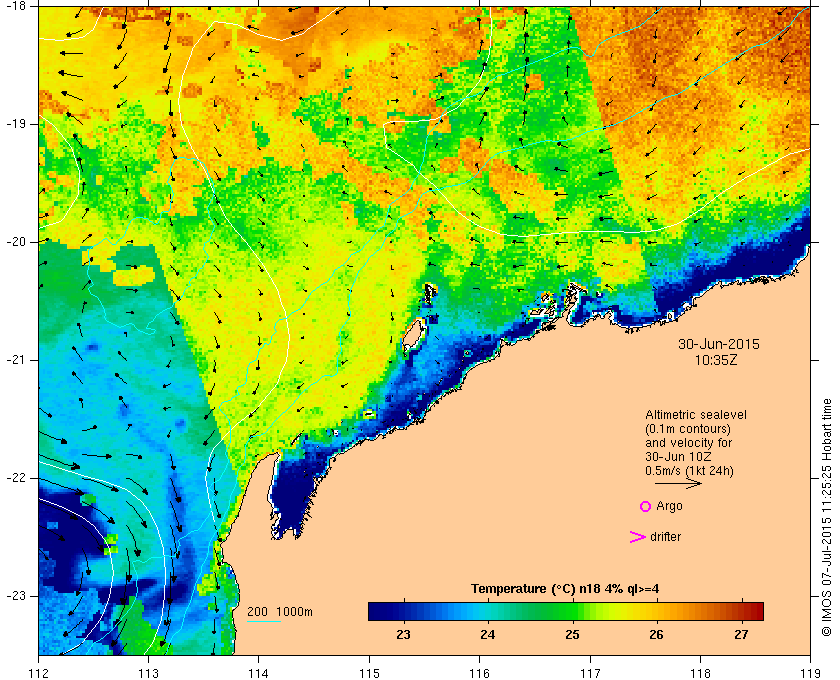Click the 'drifter' legend label
The width and height of the screenshot is (840, 680).
pyautogui.click(x=665, y=537)
